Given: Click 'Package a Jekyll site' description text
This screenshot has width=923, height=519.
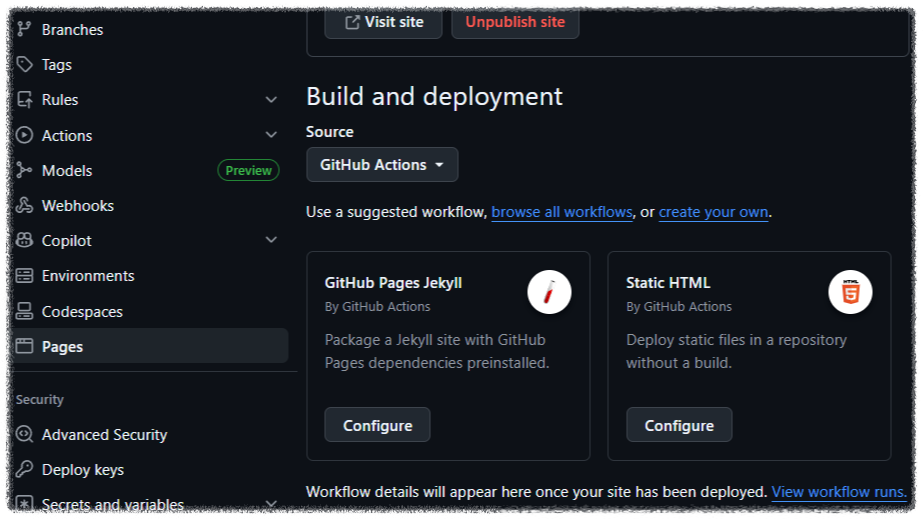Looking at the screenshot, I should tap(436, 351).
